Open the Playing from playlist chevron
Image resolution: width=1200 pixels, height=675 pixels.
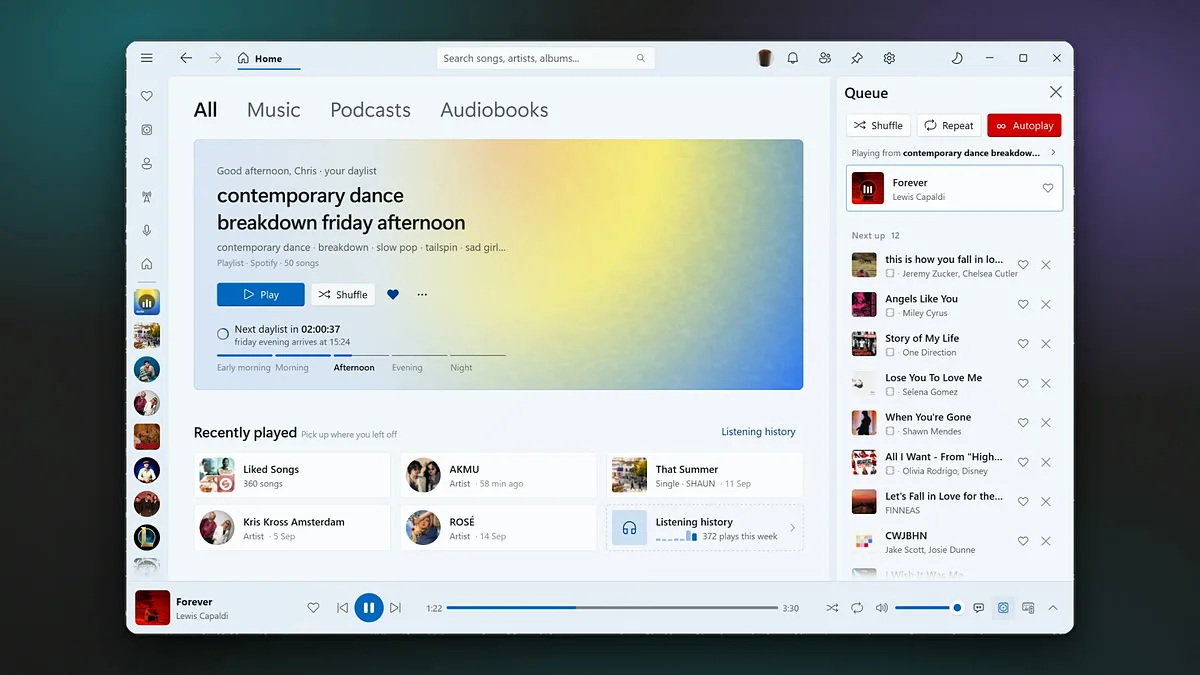[x=1053, y=153]
